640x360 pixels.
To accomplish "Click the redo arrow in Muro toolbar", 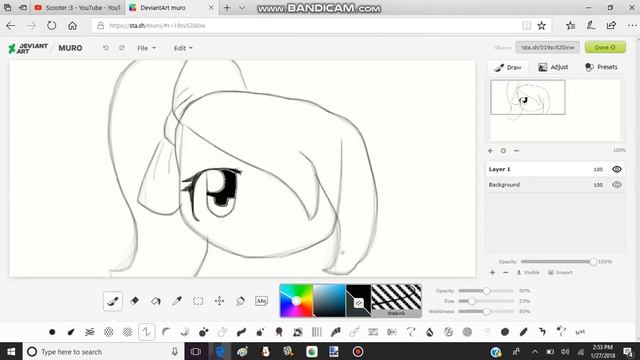I will coord(122,48).
